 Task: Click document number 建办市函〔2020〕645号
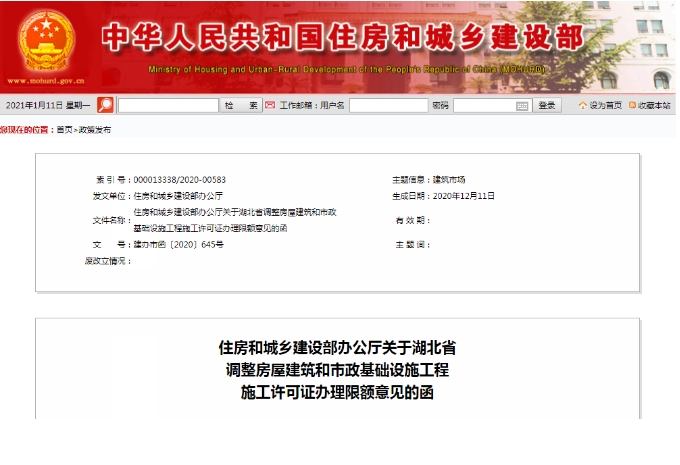pos(179,245)
